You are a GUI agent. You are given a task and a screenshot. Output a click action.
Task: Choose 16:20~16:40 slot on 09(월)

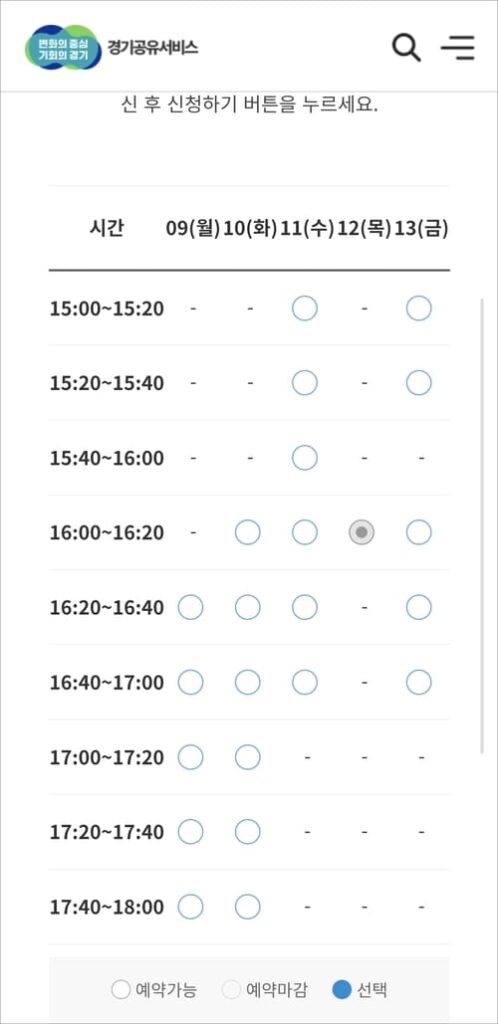(191, 608)
